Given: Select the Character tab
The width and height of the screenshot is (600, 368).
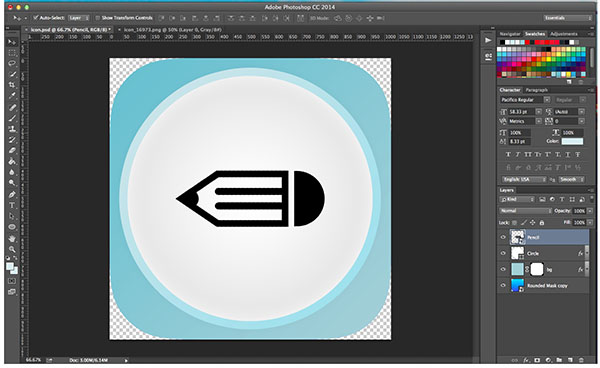Looking at the screenshot, I should (x=510, y=90).
